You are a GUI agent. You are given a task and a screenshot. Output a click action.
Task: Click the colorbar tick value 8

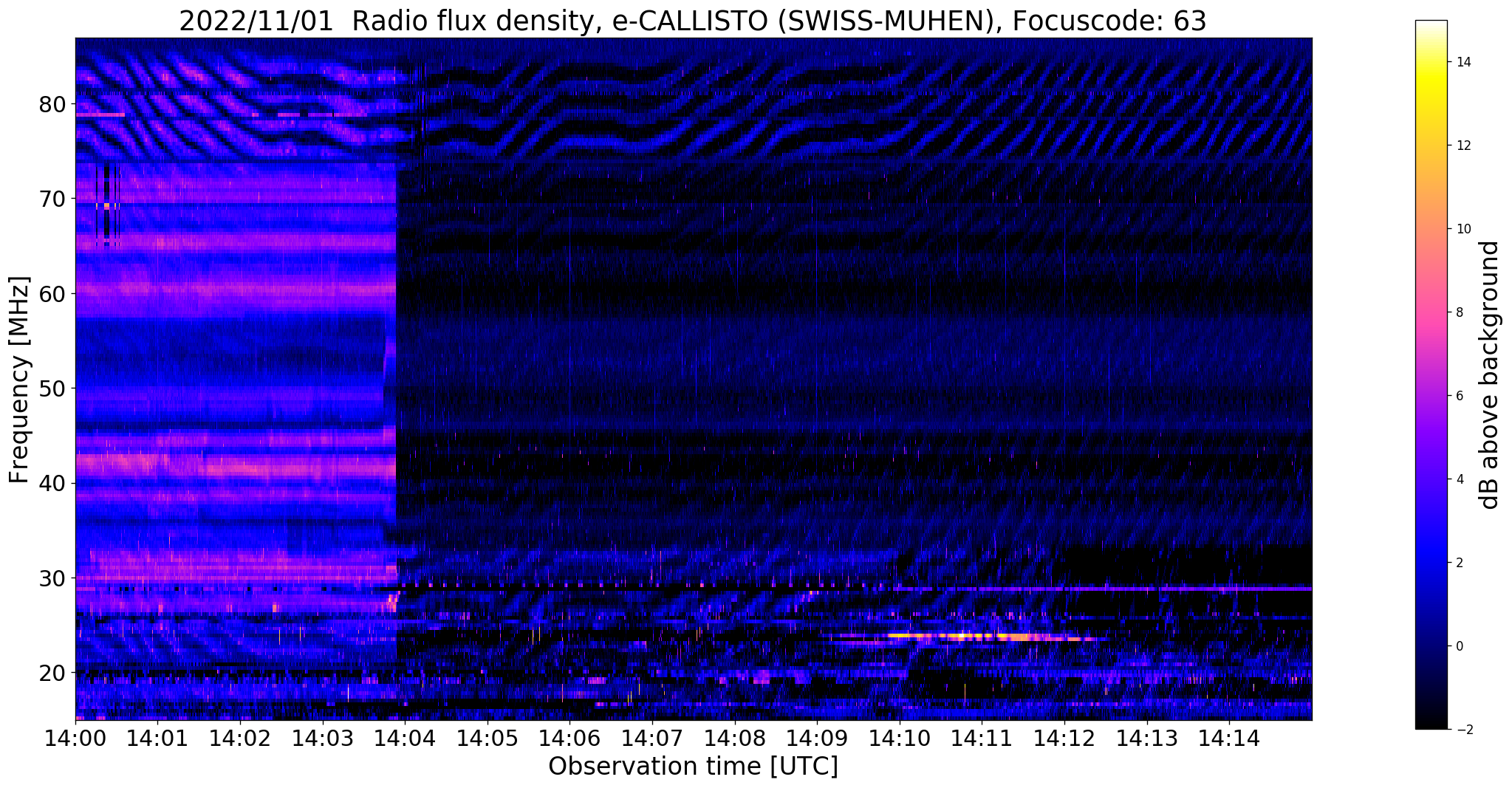coord(1458,312)
